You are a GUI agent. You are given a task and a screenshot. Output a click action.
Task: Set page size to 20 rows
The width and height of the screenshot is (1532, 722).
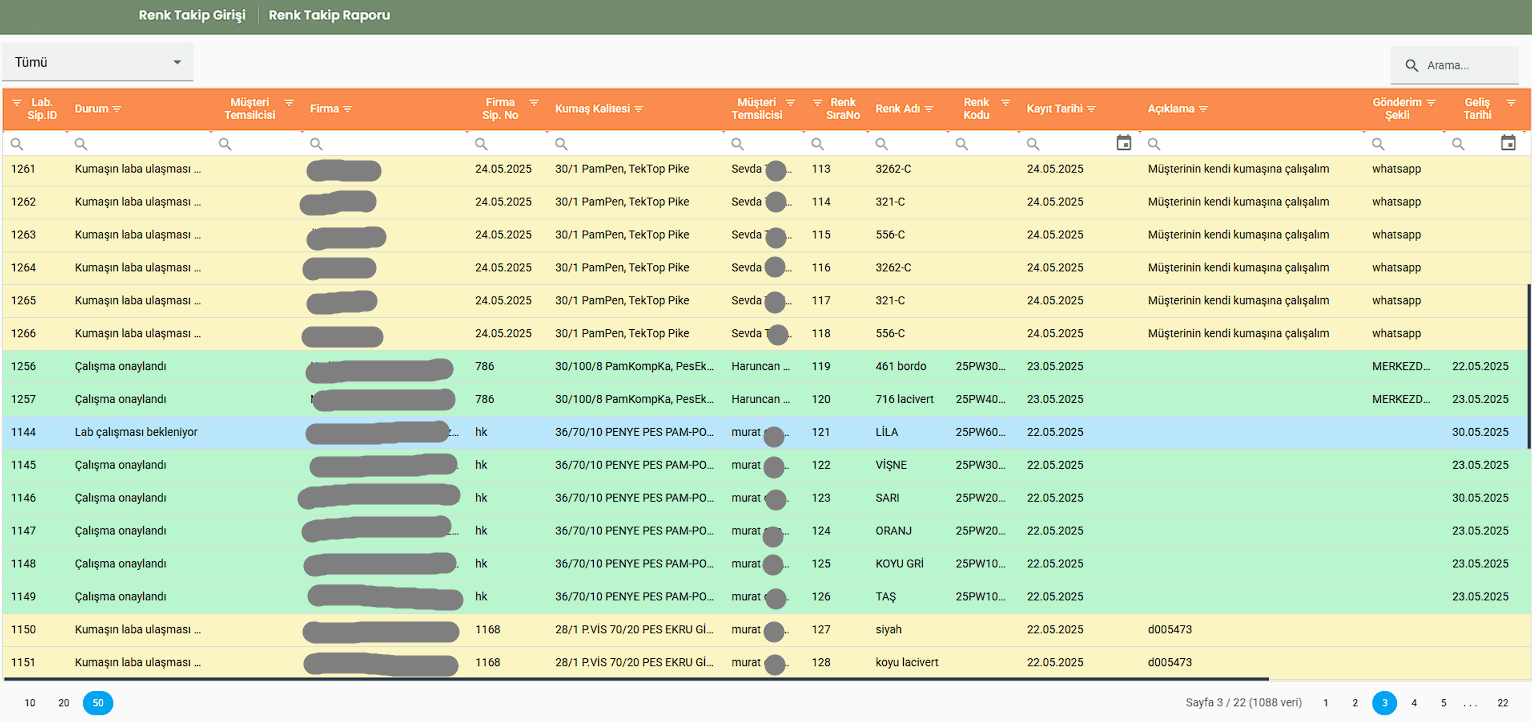point(64,703)
